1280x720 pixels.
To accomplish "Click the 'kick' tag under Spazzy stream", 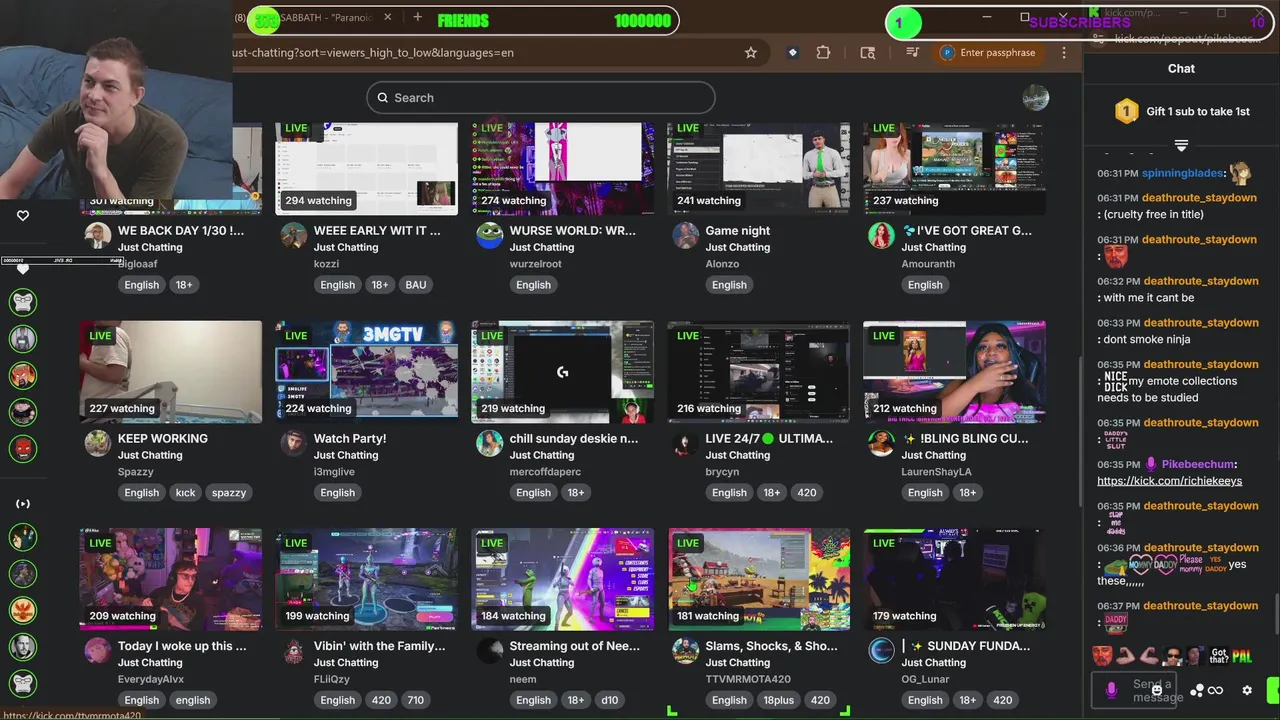I will (x=186, y=493).
